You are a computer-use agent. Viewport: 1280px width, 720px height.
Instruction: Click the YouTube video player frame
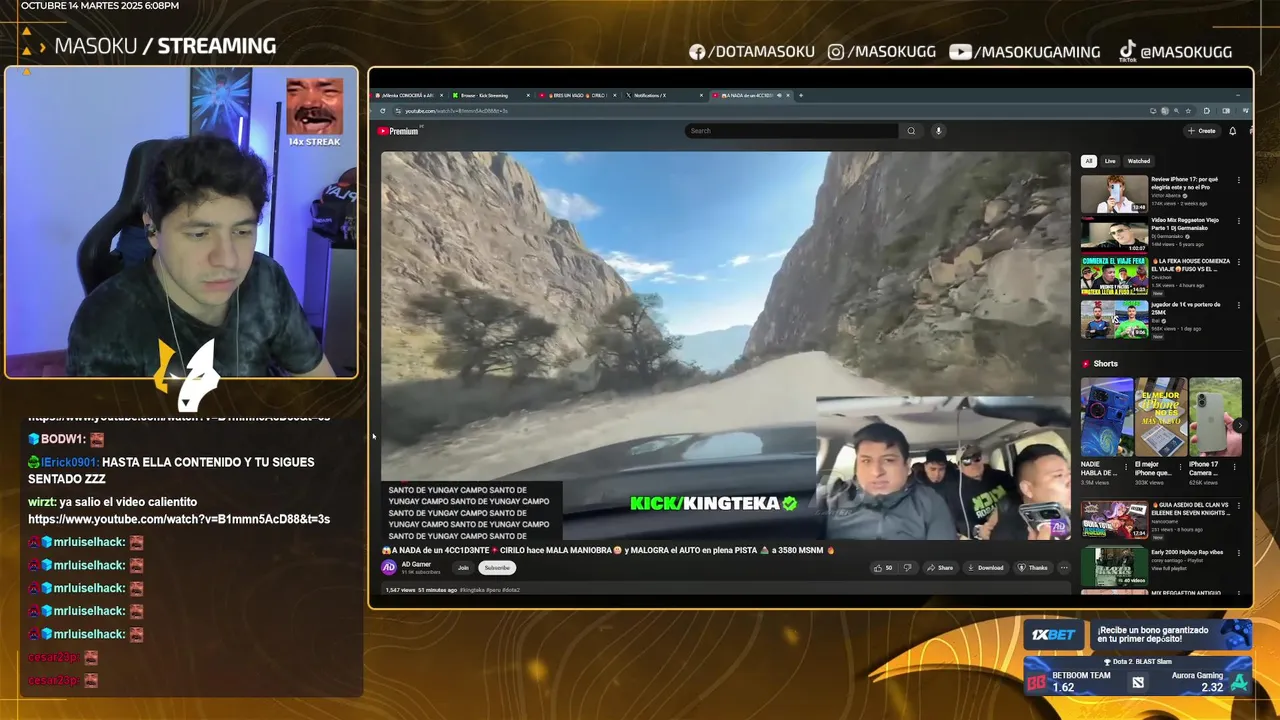[726, 345]
